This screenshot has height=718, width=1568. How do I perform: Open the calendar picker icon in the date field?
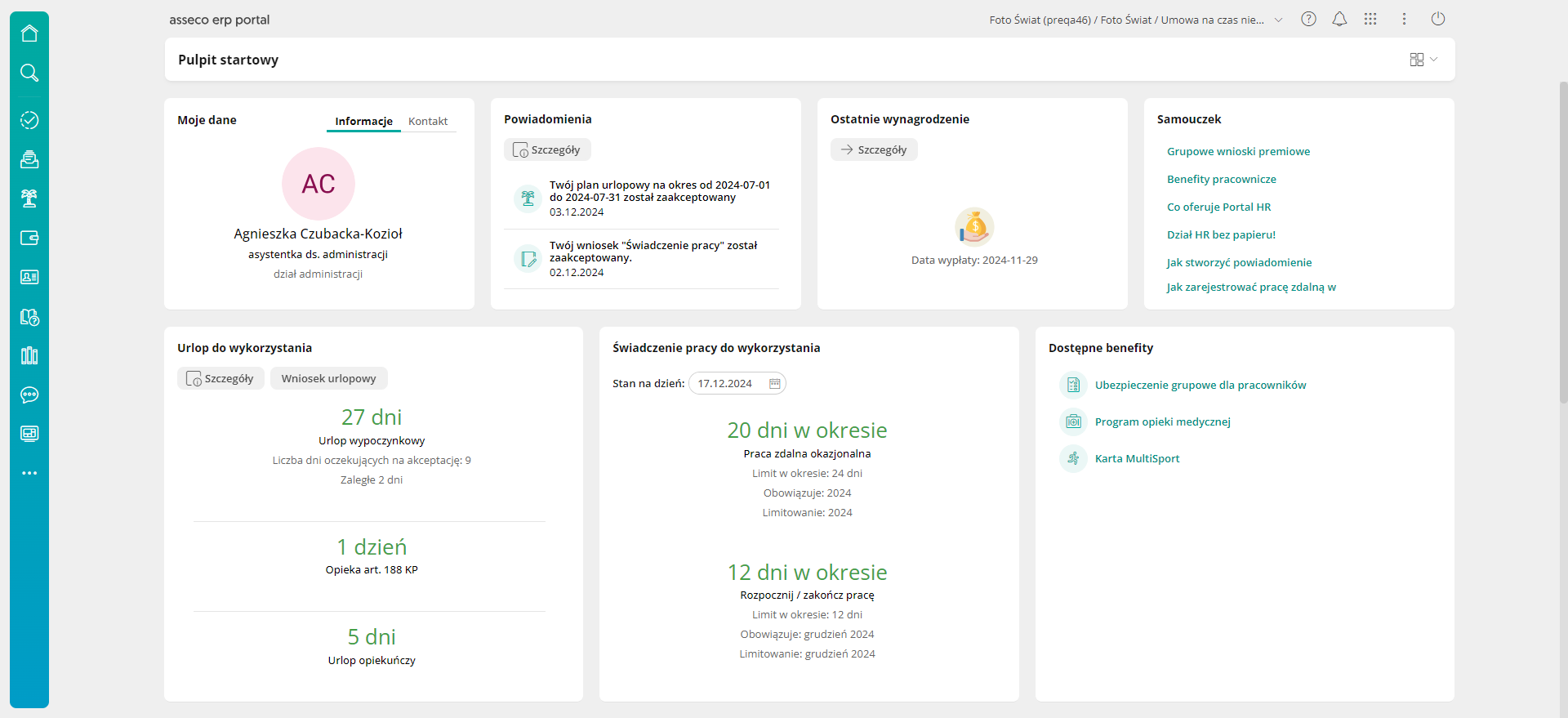point(775,383)
